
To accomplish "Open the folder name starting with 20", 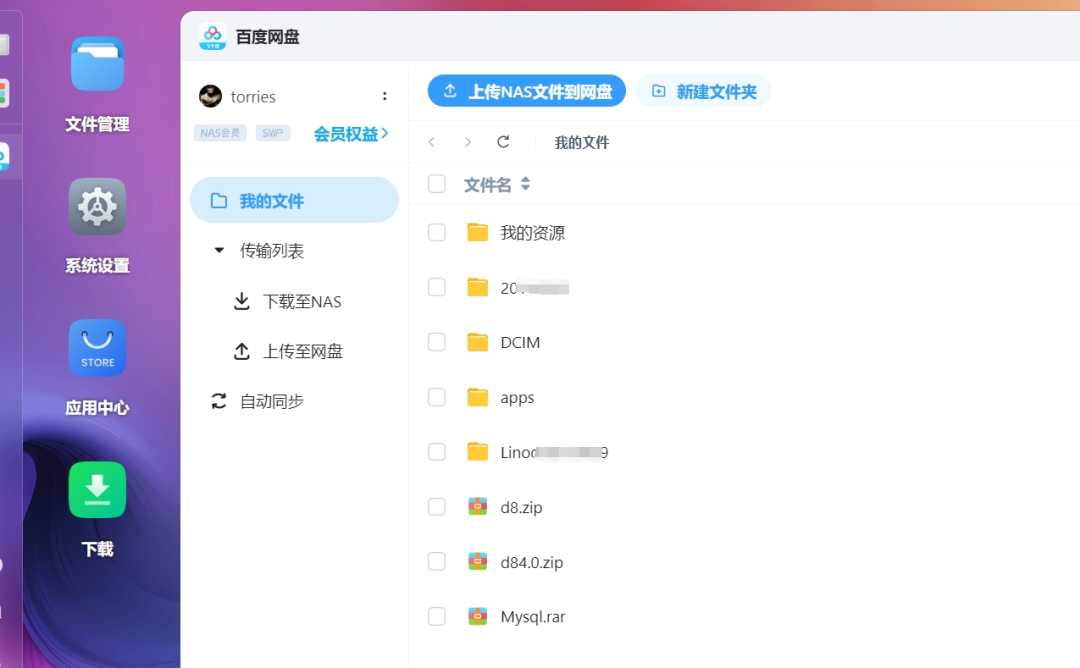I will pos(534,288).
